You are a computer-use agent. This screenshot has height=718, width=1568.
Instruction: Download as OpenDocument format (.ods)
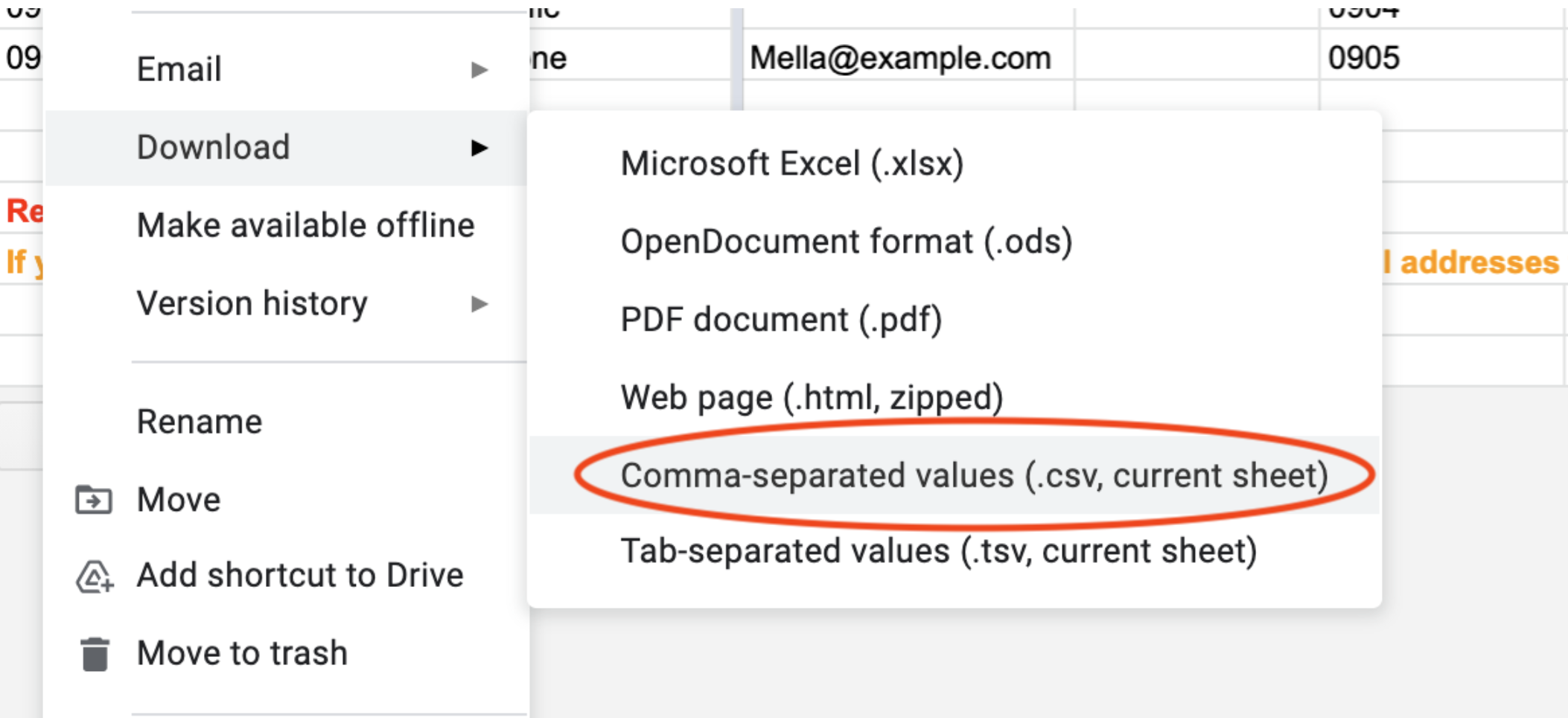point(954,241)
